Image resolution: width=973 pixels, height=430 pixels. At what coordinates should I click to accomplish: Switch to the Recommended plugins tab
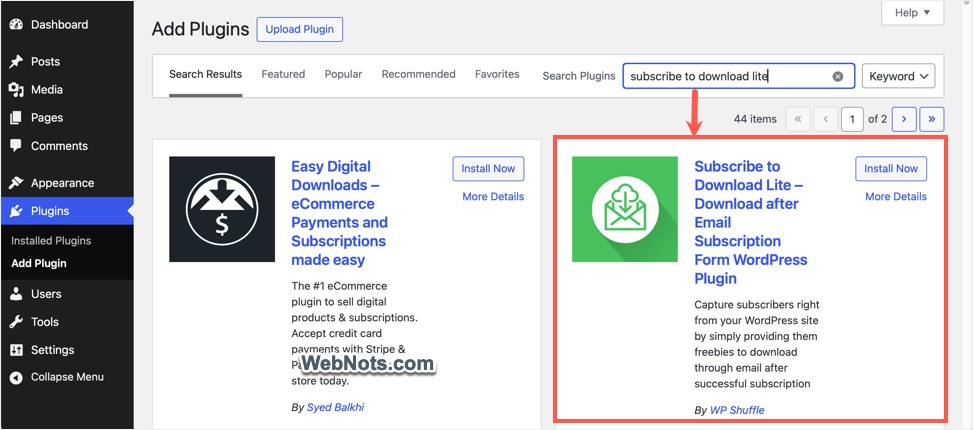tap(418, 74)
